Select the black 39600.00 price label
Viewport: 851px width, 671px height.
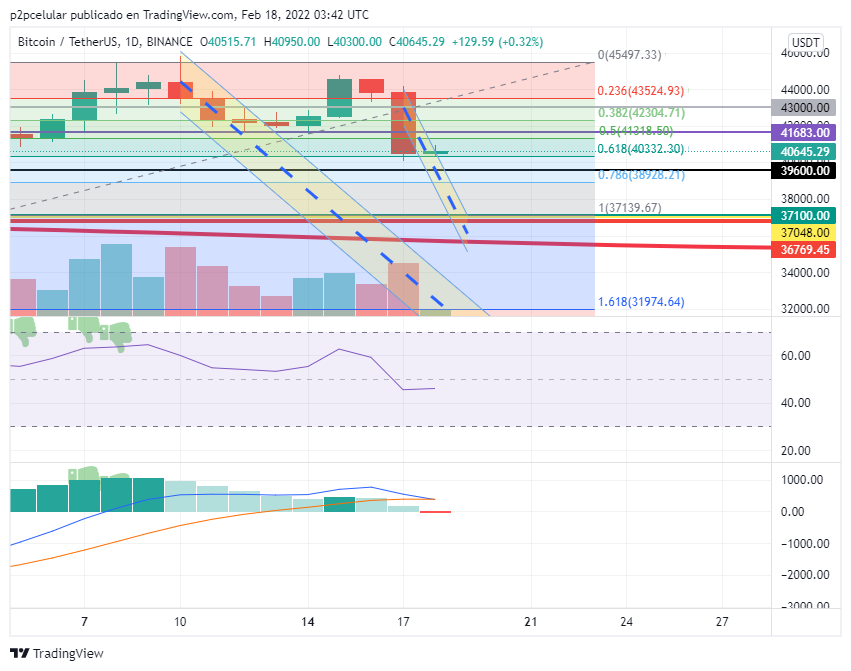[804, 170]
